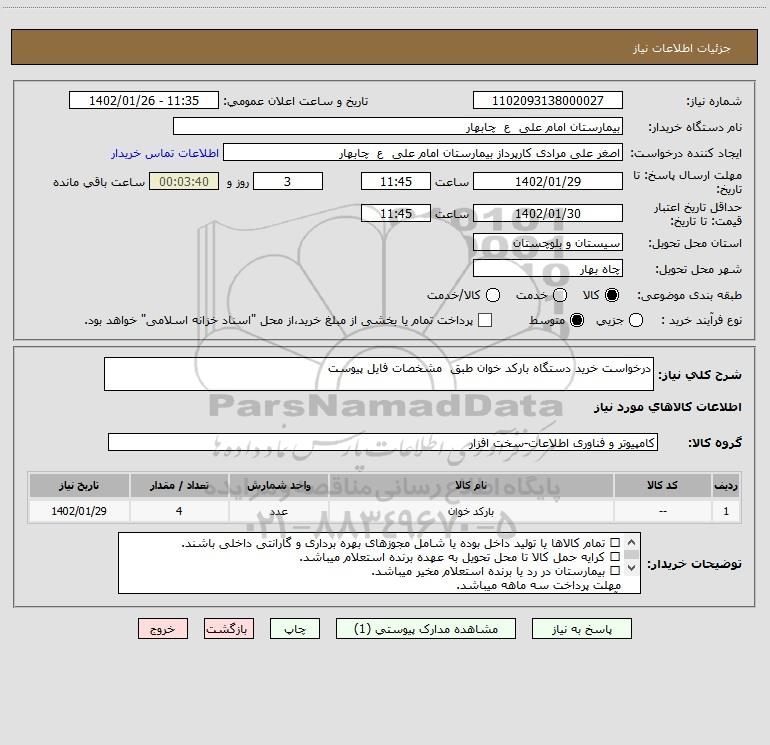The image size is (770, 745).
Task: Click the ردیف column header
Action: click(x=726, y=486)
